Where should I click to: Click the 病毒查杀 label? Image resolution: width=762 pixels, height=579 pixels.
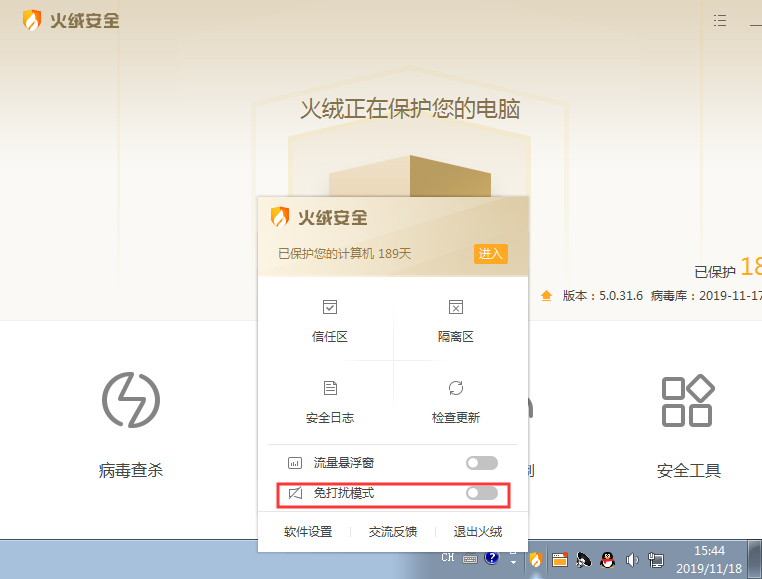pyautogui.click(x=131, y=470)
